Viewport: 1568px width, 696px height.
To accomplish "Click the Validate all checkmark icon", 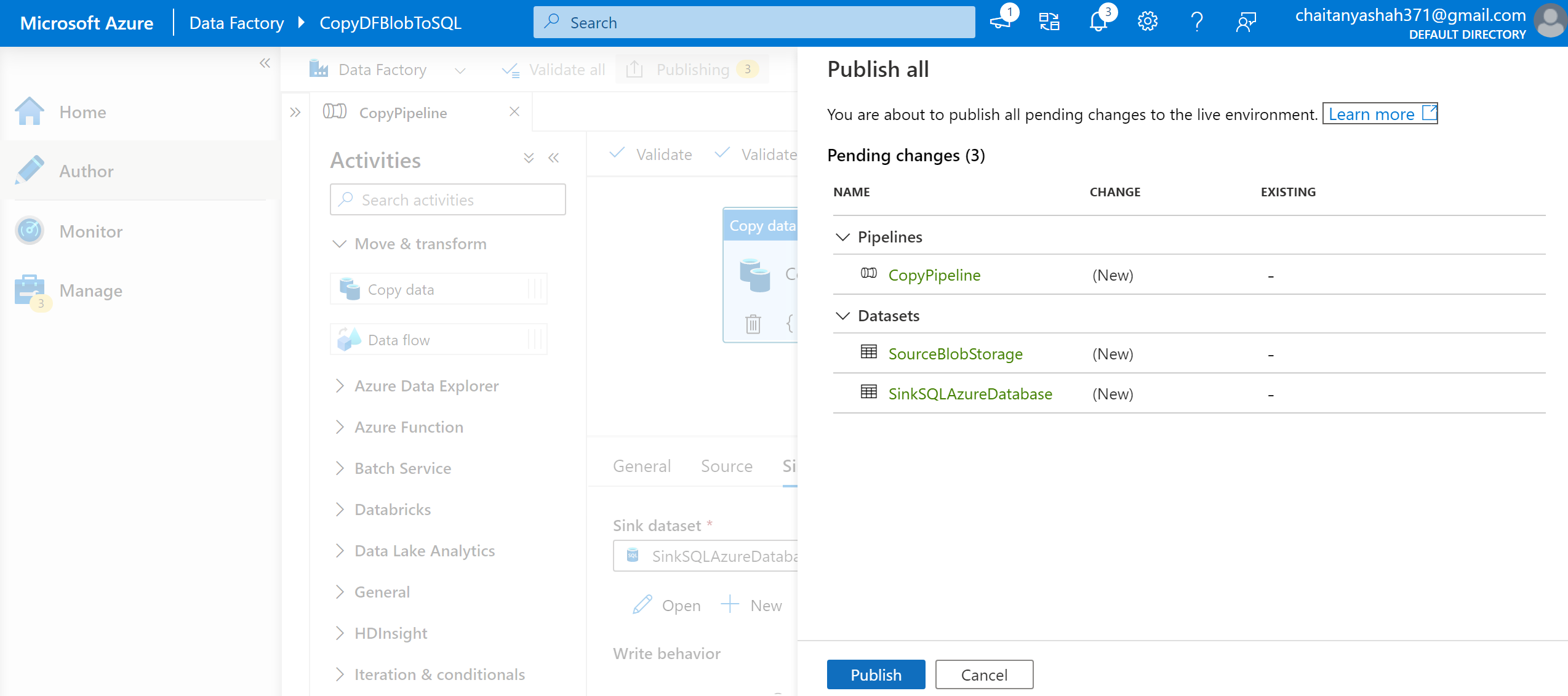I will tap(511, 70).
